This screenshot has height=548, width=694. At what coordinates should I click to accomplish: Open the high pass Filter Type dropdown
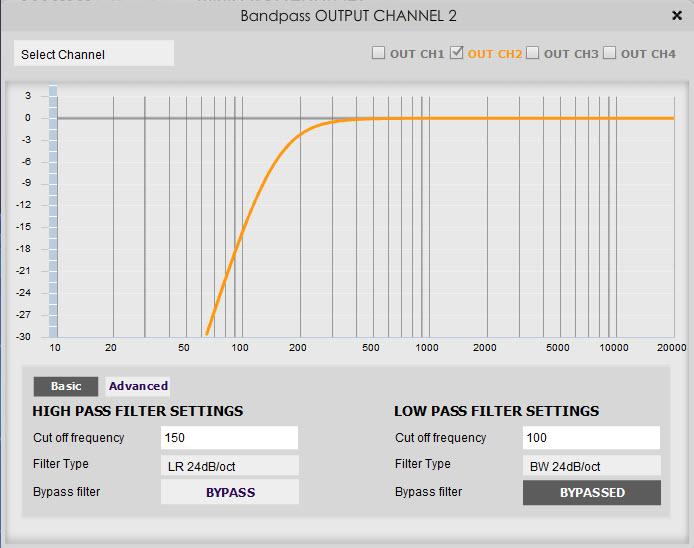[x=229, y=466]
